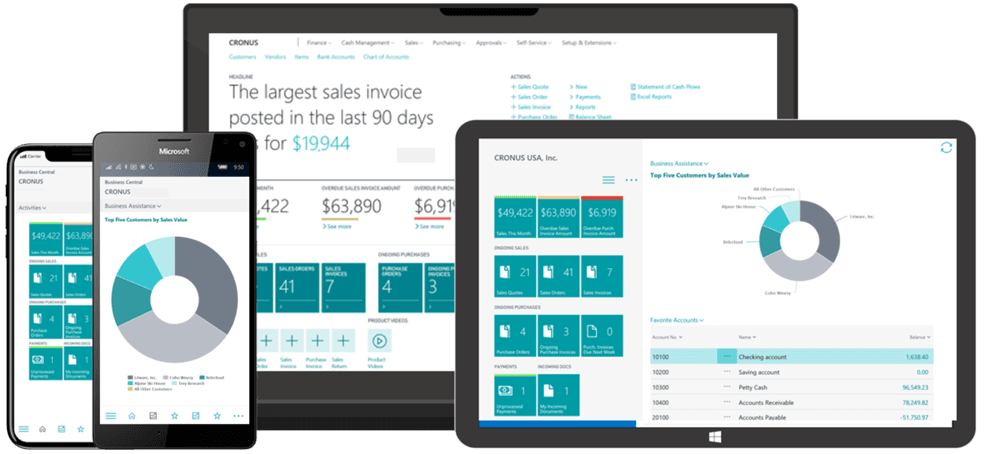This screenshot has width=986, height=454.
Task: Click the row dots for account 10100
Action: tap(727, 357)
